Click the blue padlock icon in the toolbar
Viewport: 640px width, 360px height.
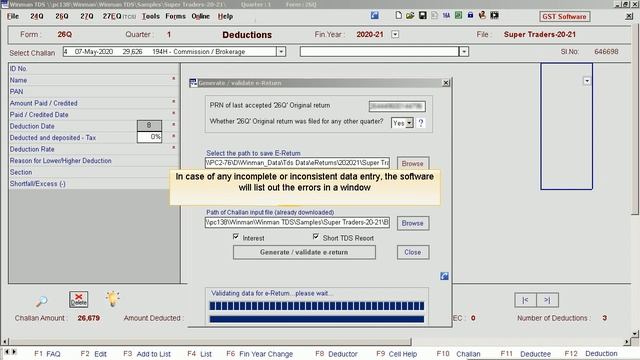(470, 16)
